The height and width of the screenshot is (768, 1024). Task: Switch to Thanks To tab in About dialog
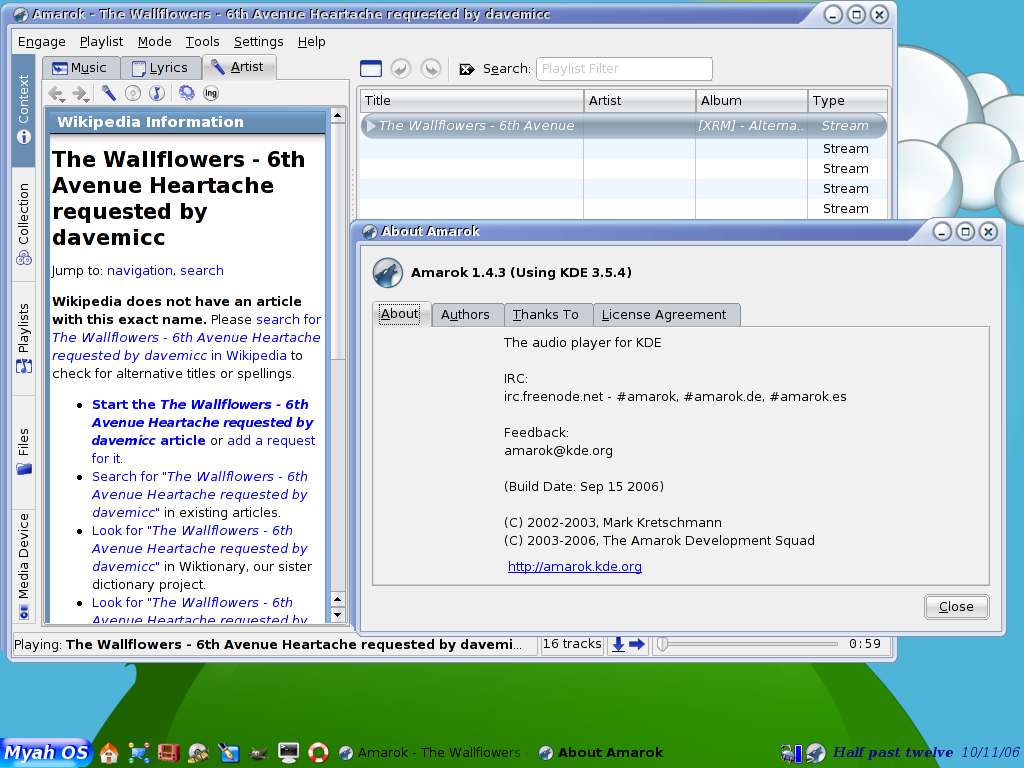[547, 315]
